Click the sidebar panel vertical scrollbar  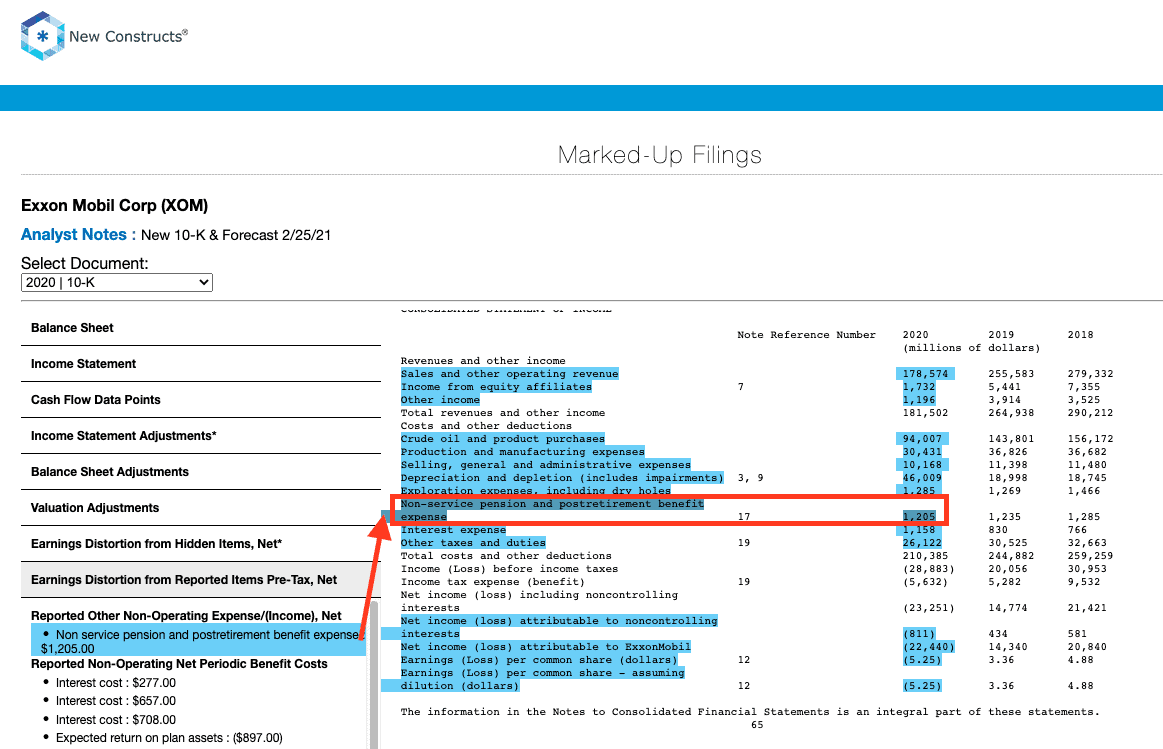(374, 675)
